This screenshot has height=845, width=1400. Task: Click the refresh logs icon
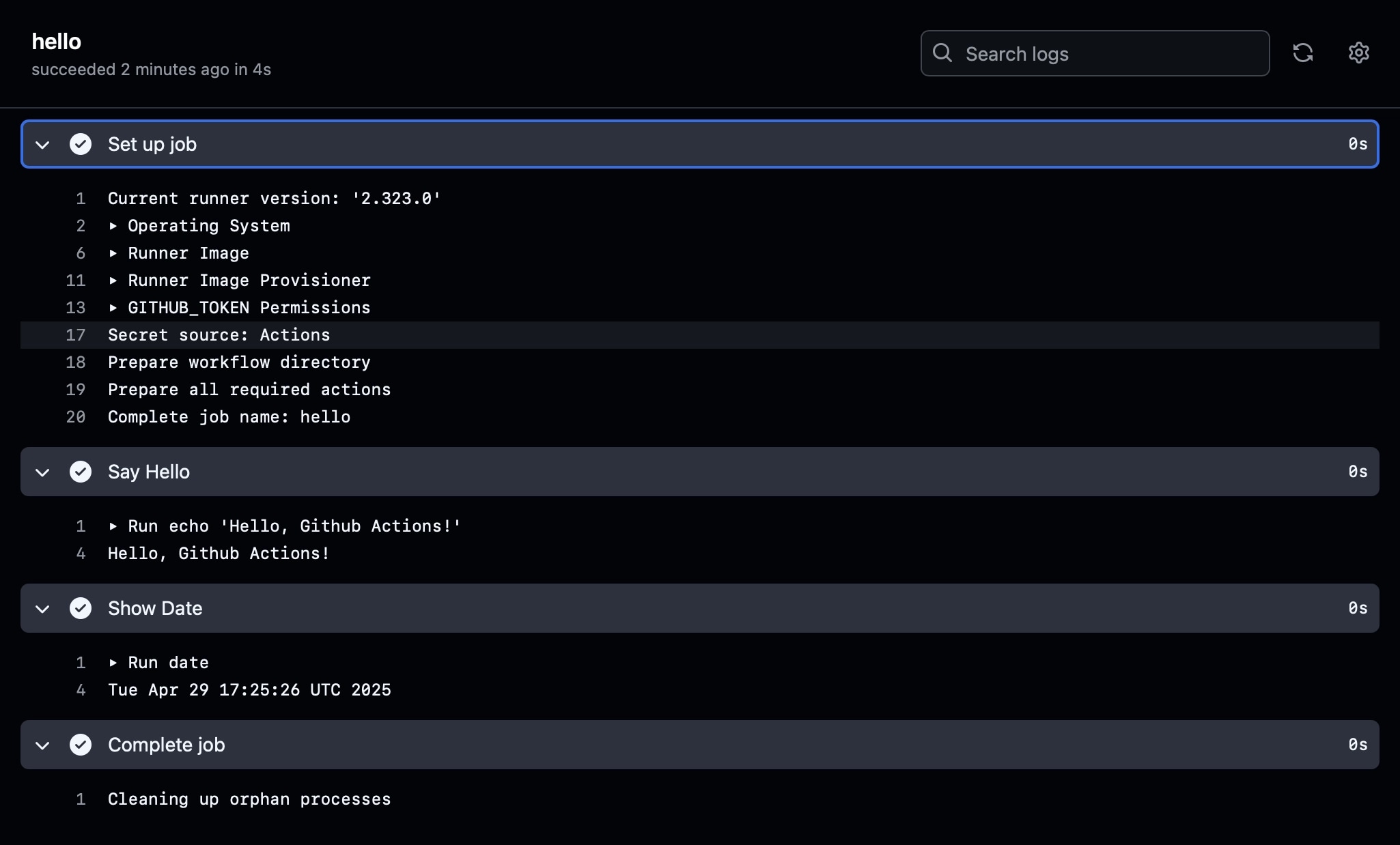(1302, 53)
